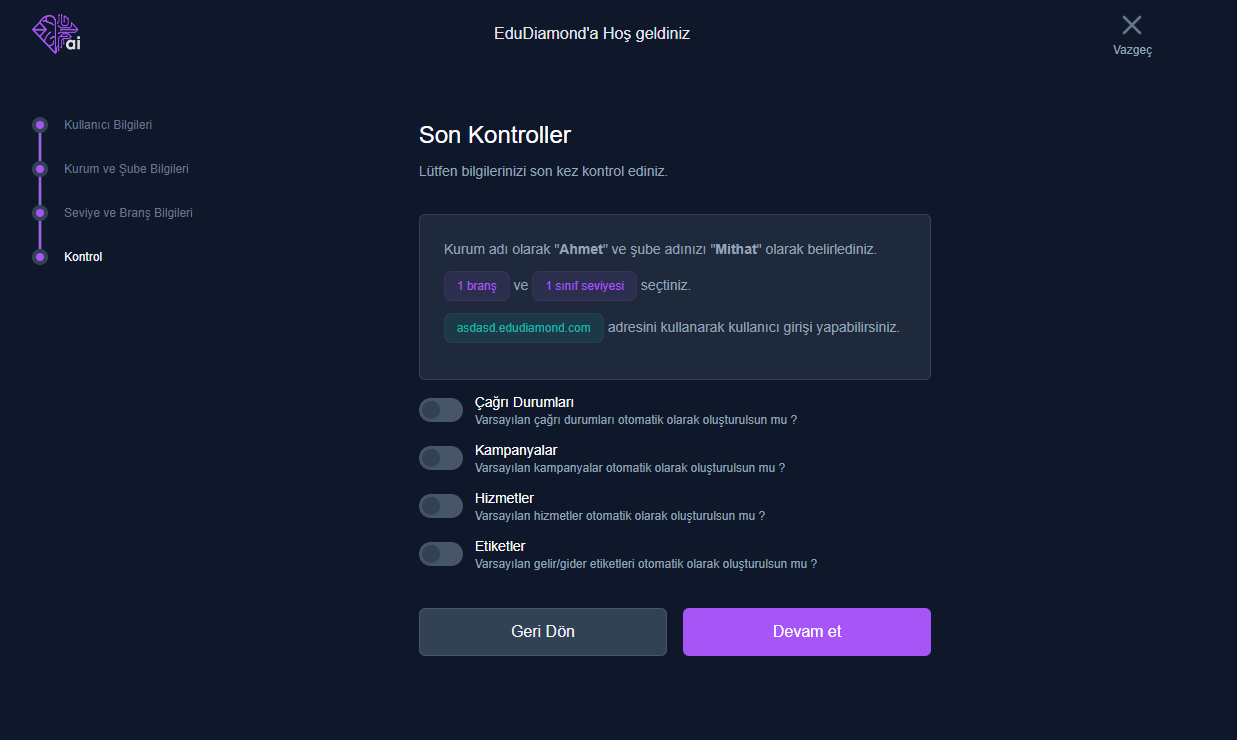Click the Vazgeç text label
Image resolution: width=1237 pixels, height=740 pixels.
click(x=1132, y=50)
